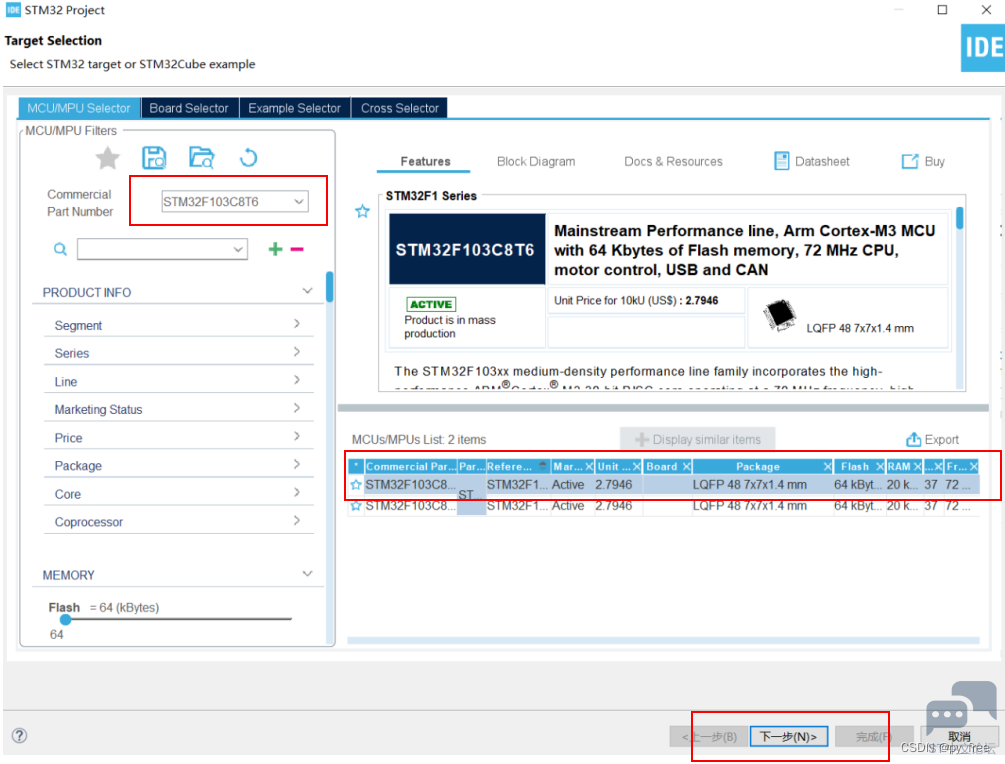
Task: Switch to the Board Selector tab
Action: [x=189, y=108]
